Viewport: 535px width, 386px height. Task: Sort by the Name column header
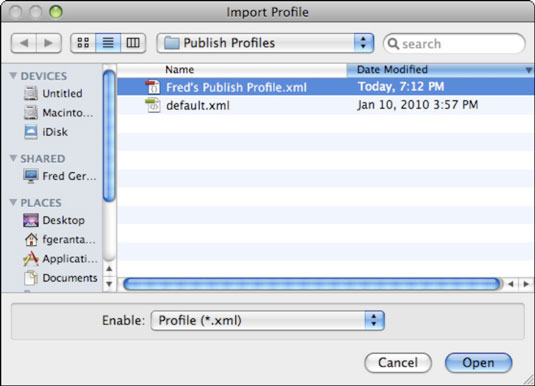tap(232, 70)
